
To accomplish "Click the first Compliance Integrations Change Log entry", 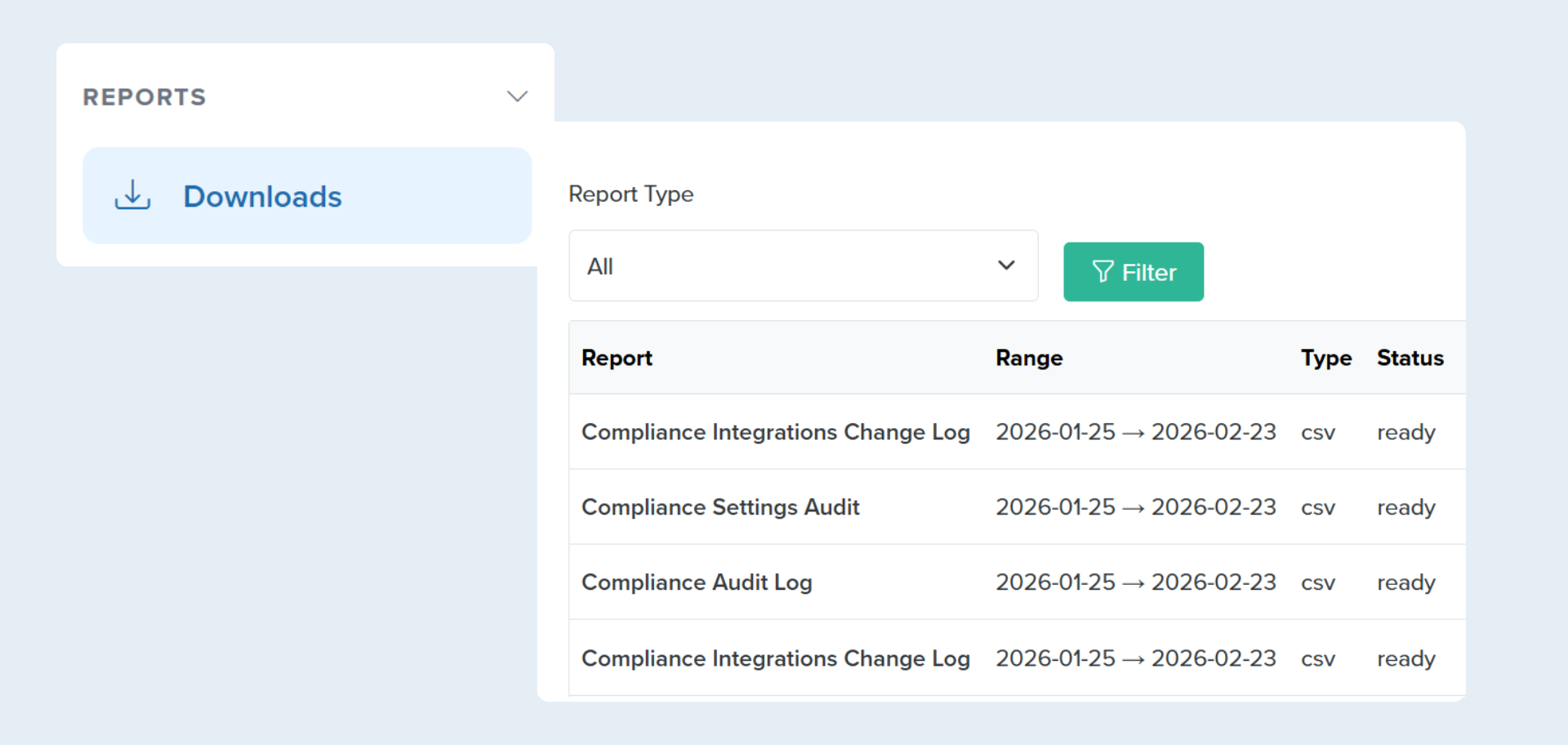I will pyautogui.click(x=776, y=431).
